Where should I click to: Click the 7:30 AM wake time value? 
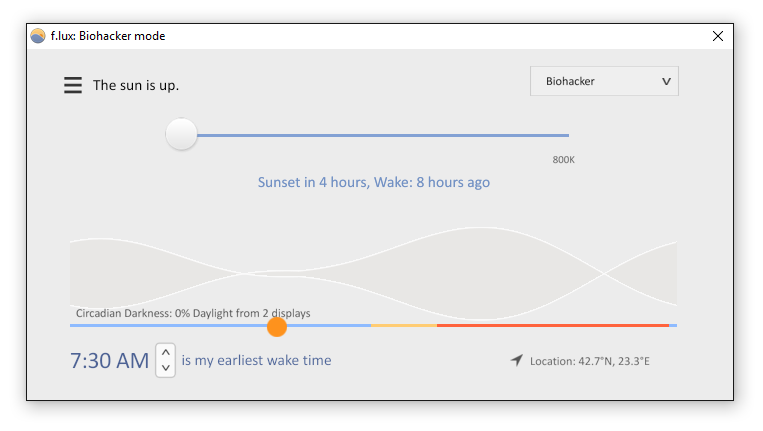coord(109,360)
